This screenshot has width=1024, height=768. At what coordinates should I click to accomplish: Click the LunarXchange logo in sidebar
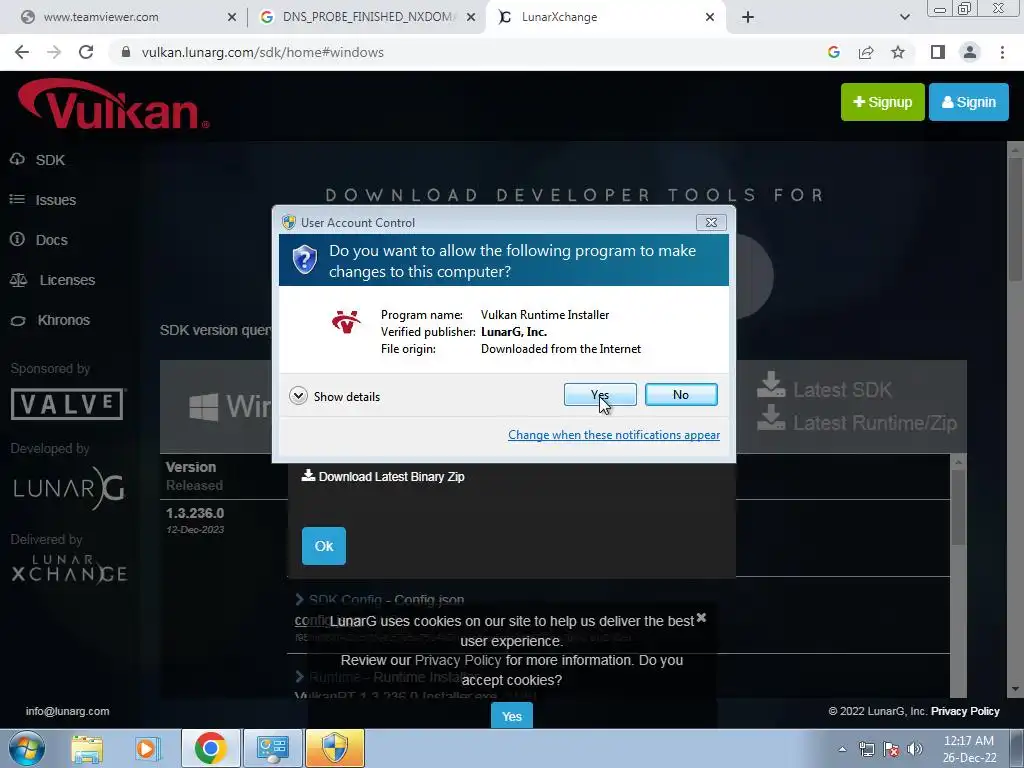click(69, 569)
